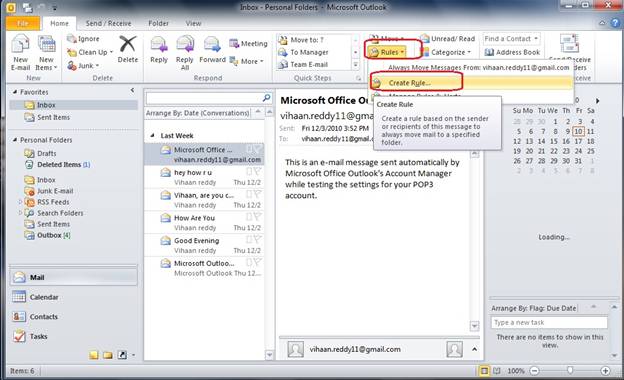Open the Categorize dropdown

tap(446, 52)
